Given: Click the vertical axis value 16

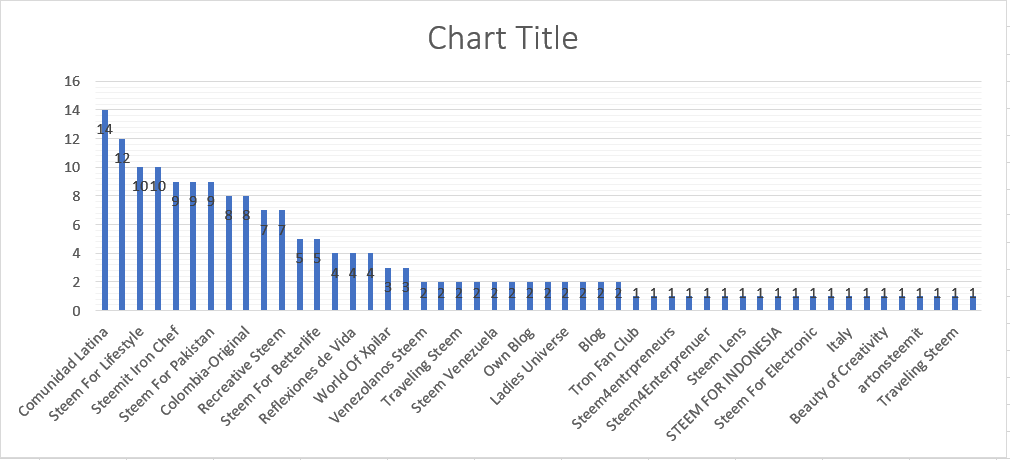Looking at the screenshot, I should [71, 82].
